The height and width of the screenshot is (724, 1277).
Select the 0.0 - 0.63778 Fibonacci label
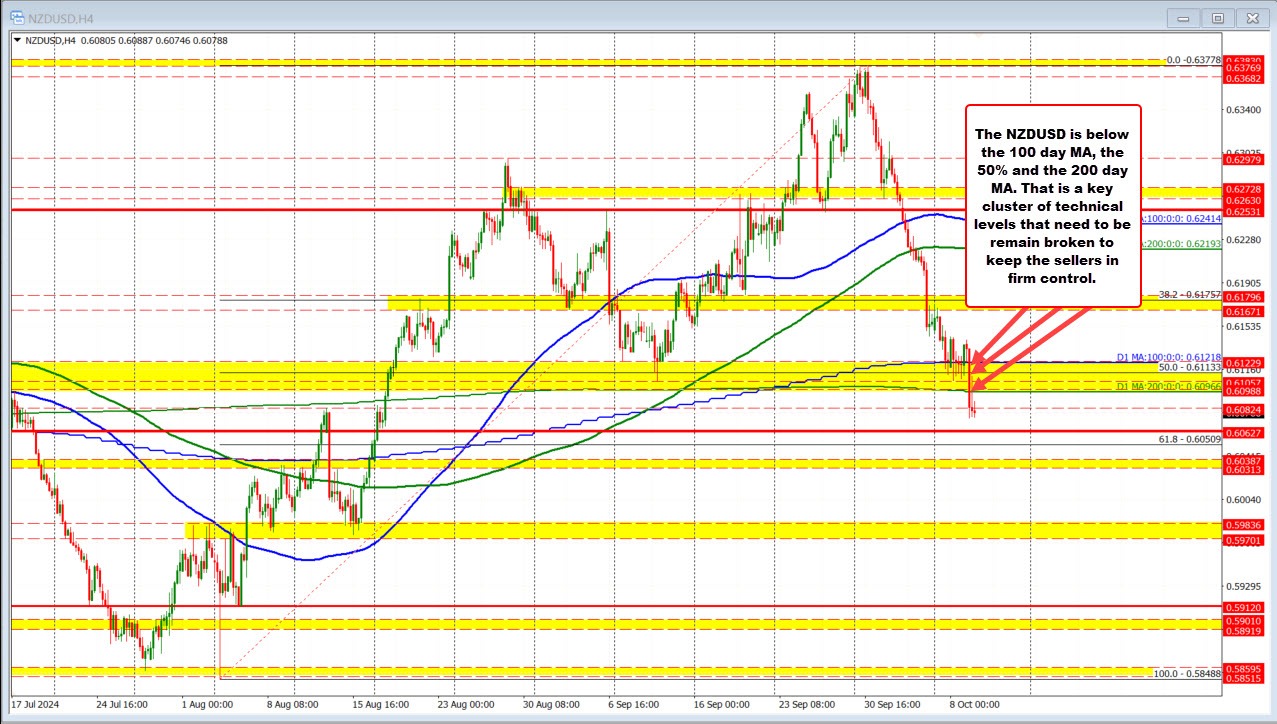tap(1194, 60)
